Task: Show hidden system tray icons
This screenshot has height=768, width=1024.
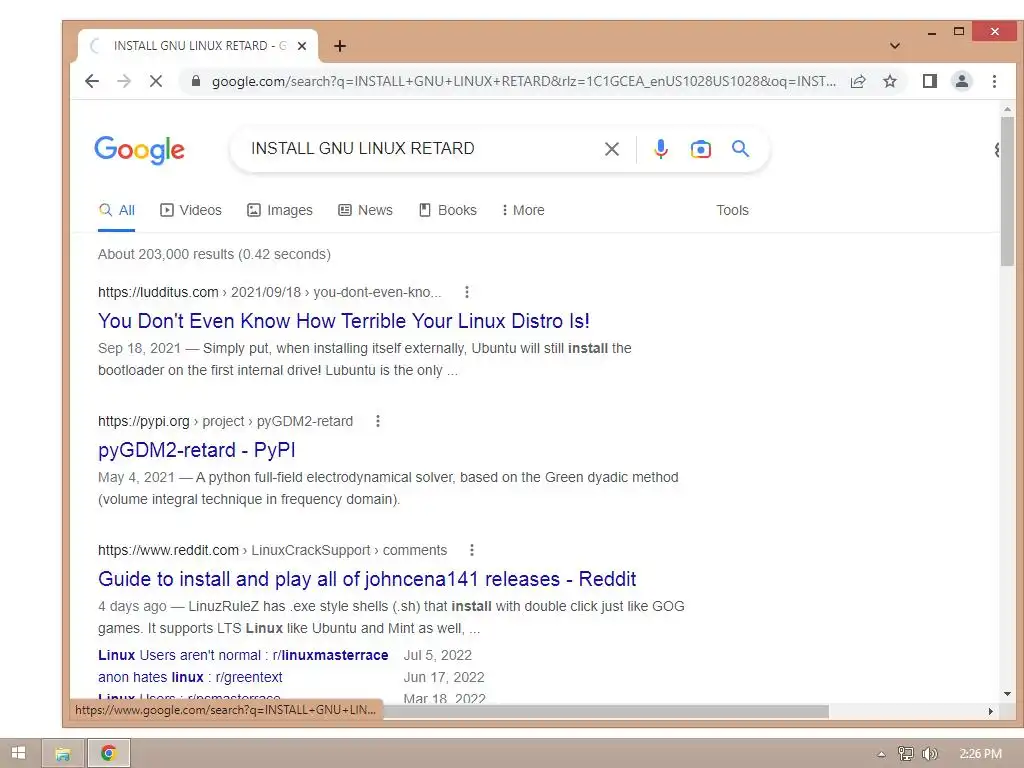Action: (x=881, y=754)
